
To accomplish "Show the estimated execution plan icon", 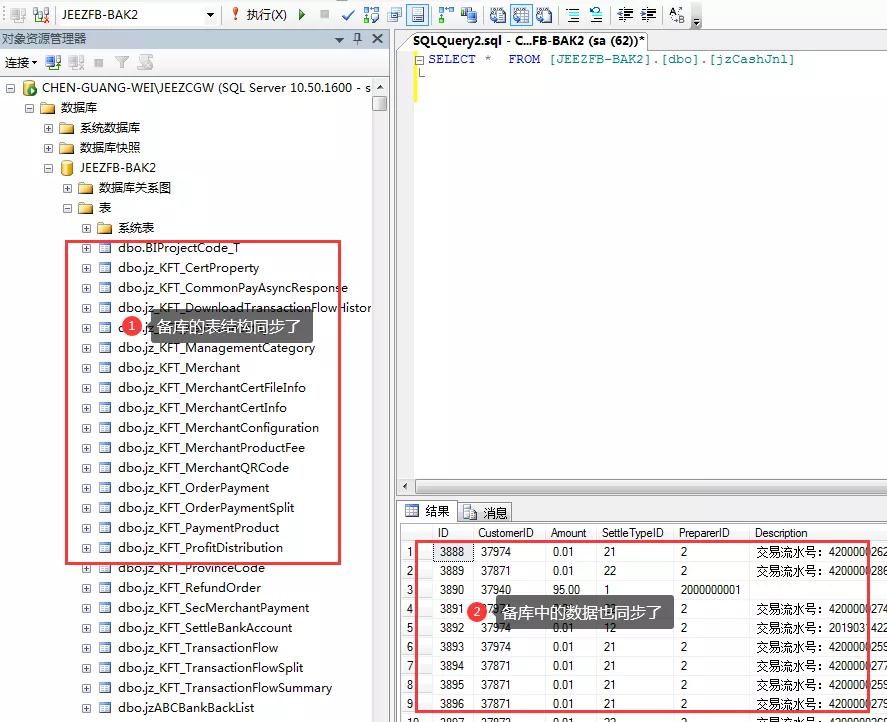I will 372,15.
